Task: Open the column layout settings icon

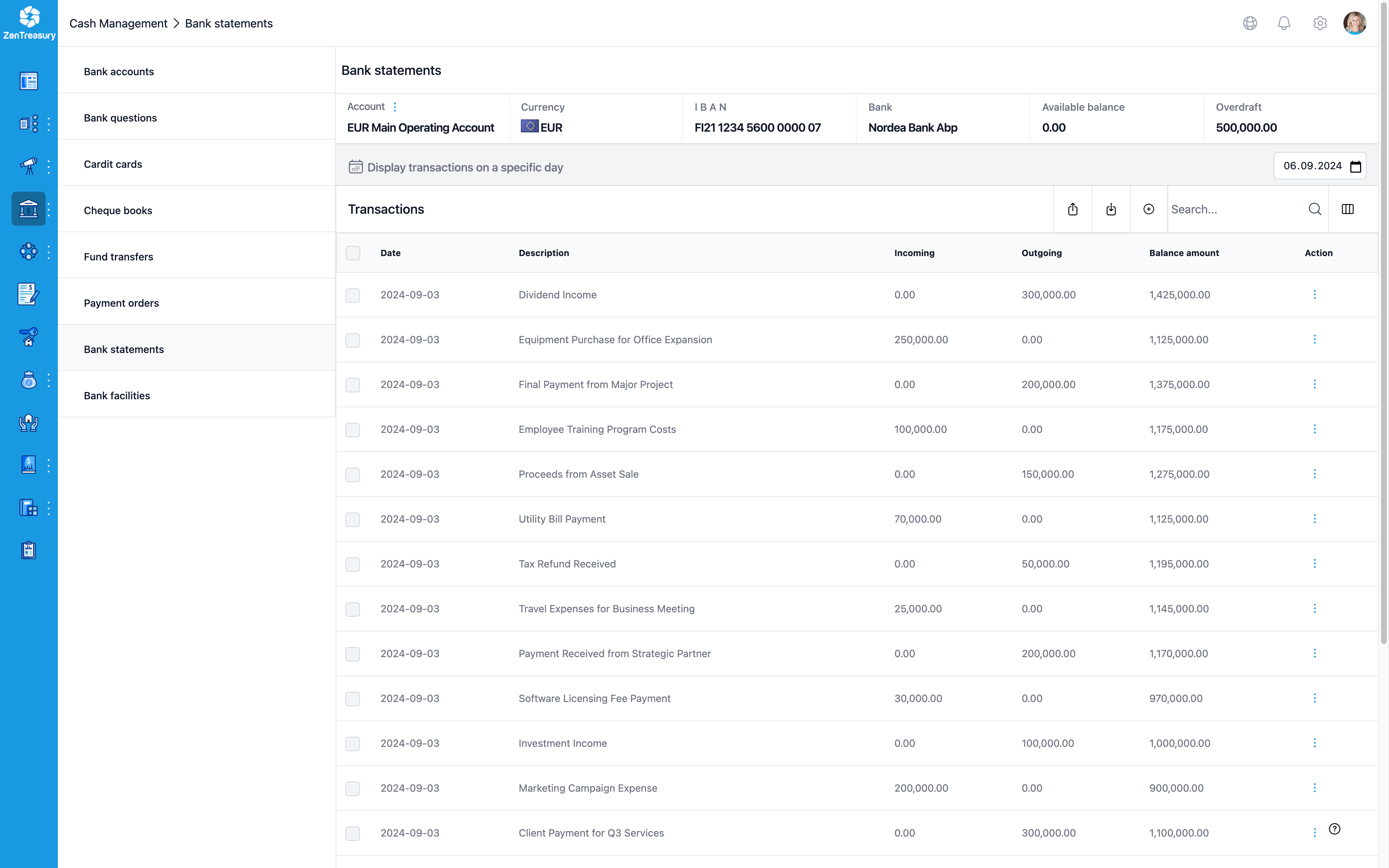Action: point(1347,209)
